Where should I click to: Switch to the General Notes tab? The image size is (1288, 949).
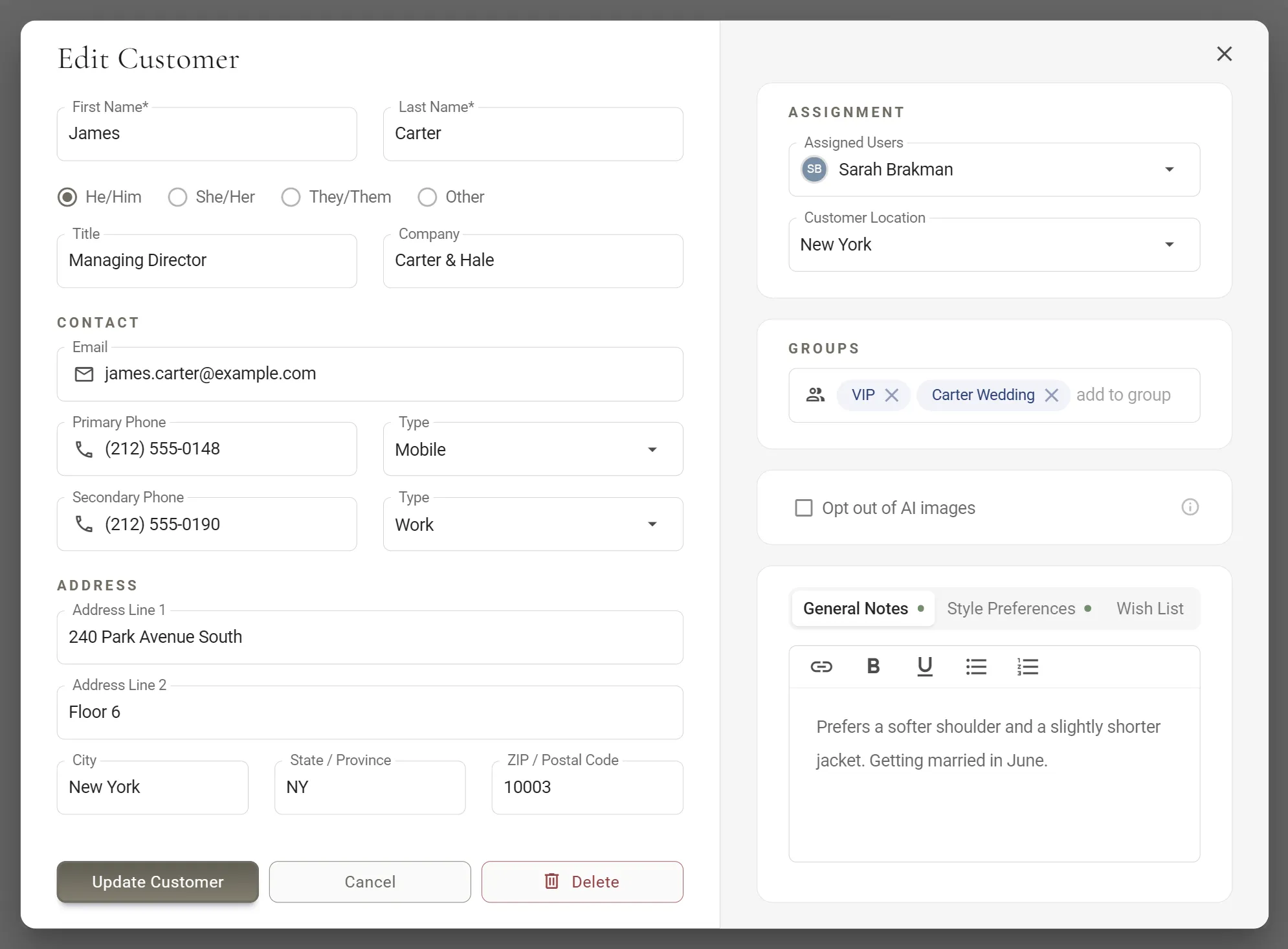[x=863, y=608]
